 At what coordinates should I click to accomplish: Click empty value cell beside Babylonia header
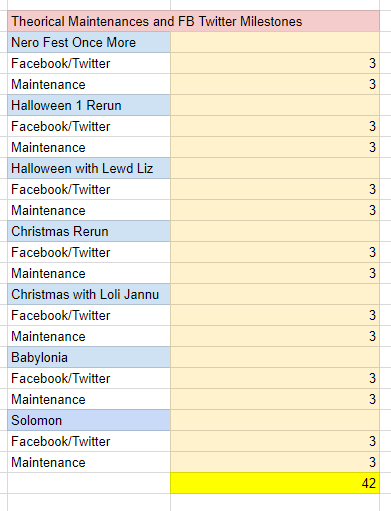(275, 357)
